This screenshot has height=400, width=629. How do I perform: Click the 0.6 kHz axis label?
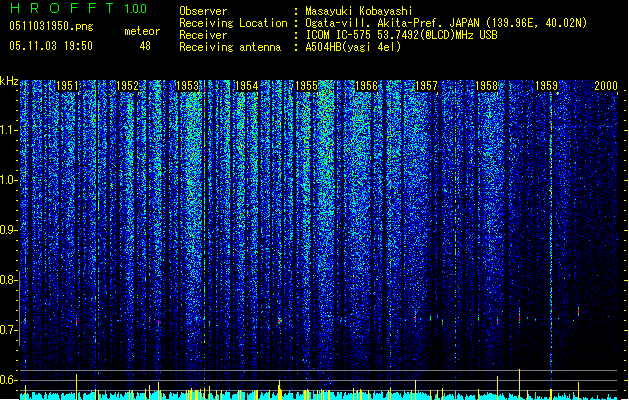pos(8,380)
